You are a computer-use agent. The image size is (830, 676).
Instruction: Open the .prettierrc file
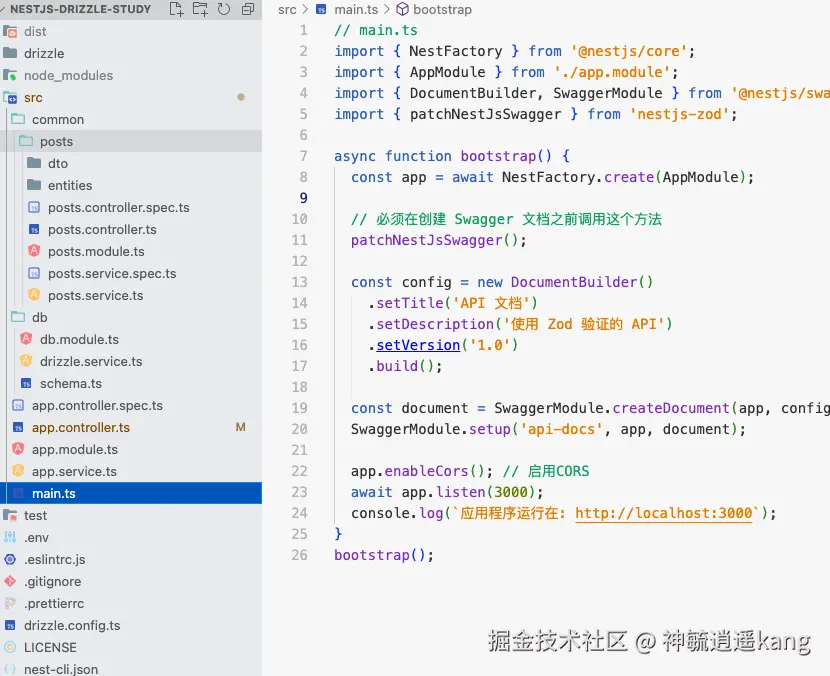pyautogui.click(x=131, y=603)
